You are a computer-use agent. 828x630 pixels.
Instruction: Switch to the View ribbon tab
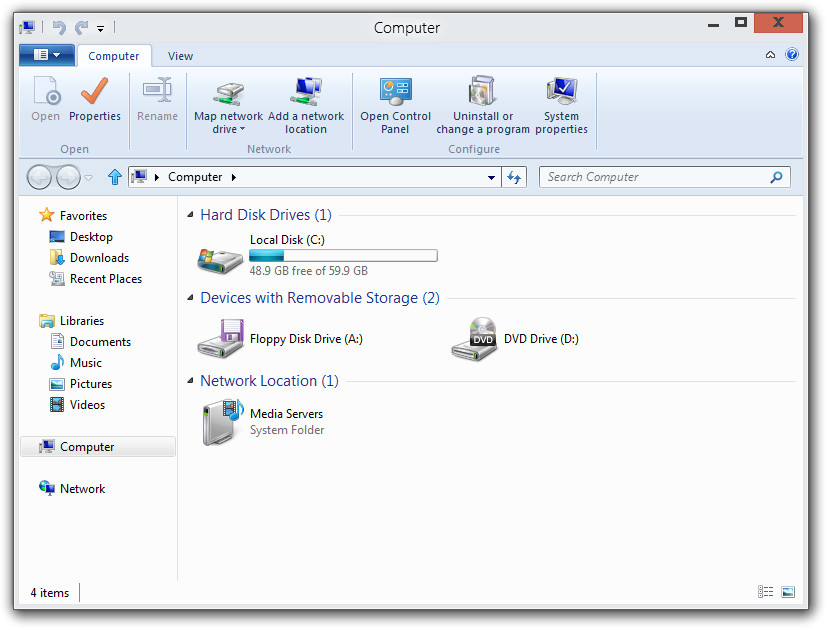180,56
